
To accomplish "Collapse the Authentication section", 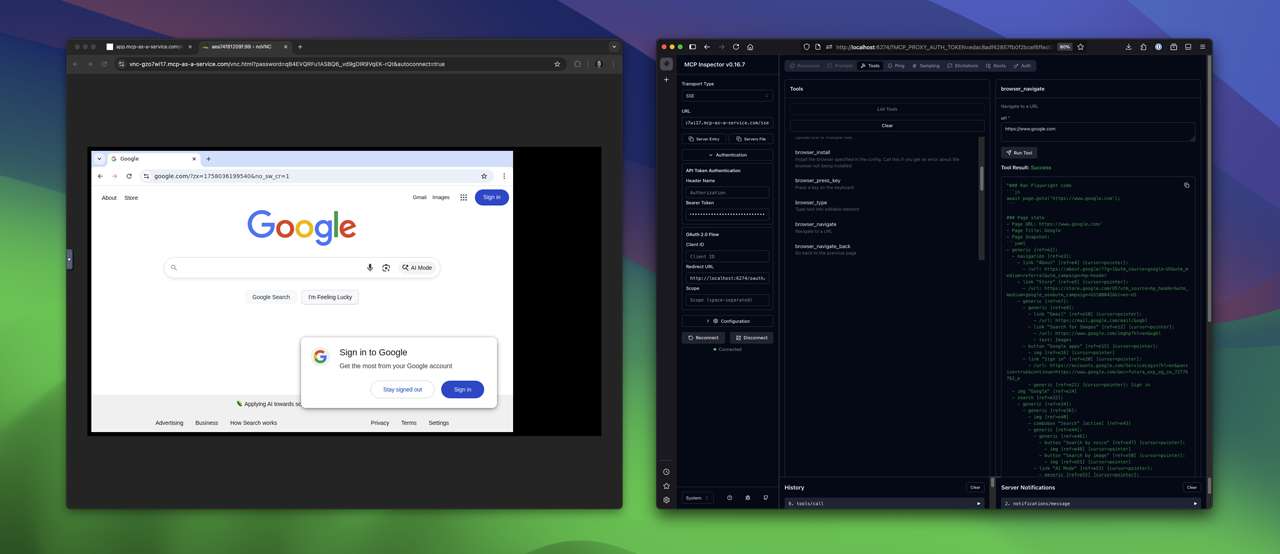I will coord(727,155).
